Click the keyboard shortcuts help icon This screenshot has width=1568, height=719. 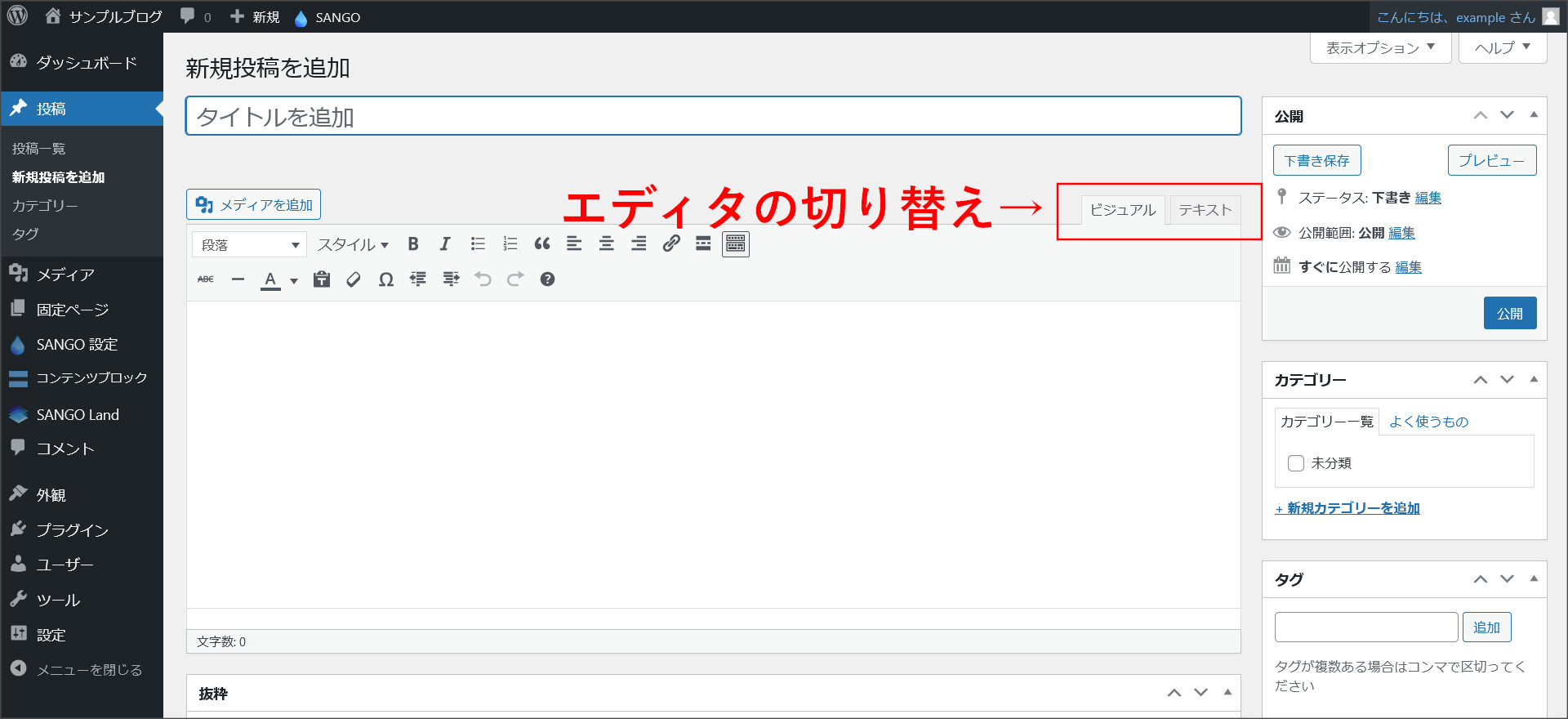[547, 279]
